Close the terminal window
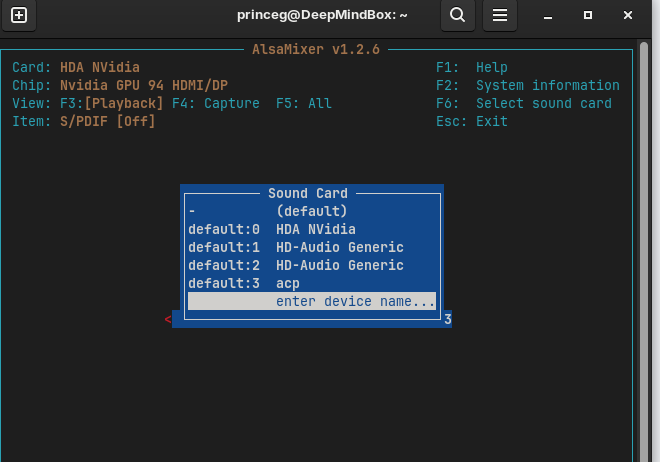Screen dimensions: 660x462 (x=627, y=15)
